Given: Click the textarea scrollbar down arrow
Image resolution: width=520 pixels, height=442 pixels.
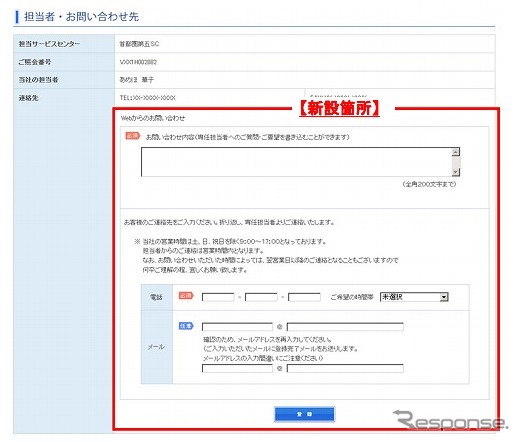Looking at the screenshot, I should tap(456, 172).
